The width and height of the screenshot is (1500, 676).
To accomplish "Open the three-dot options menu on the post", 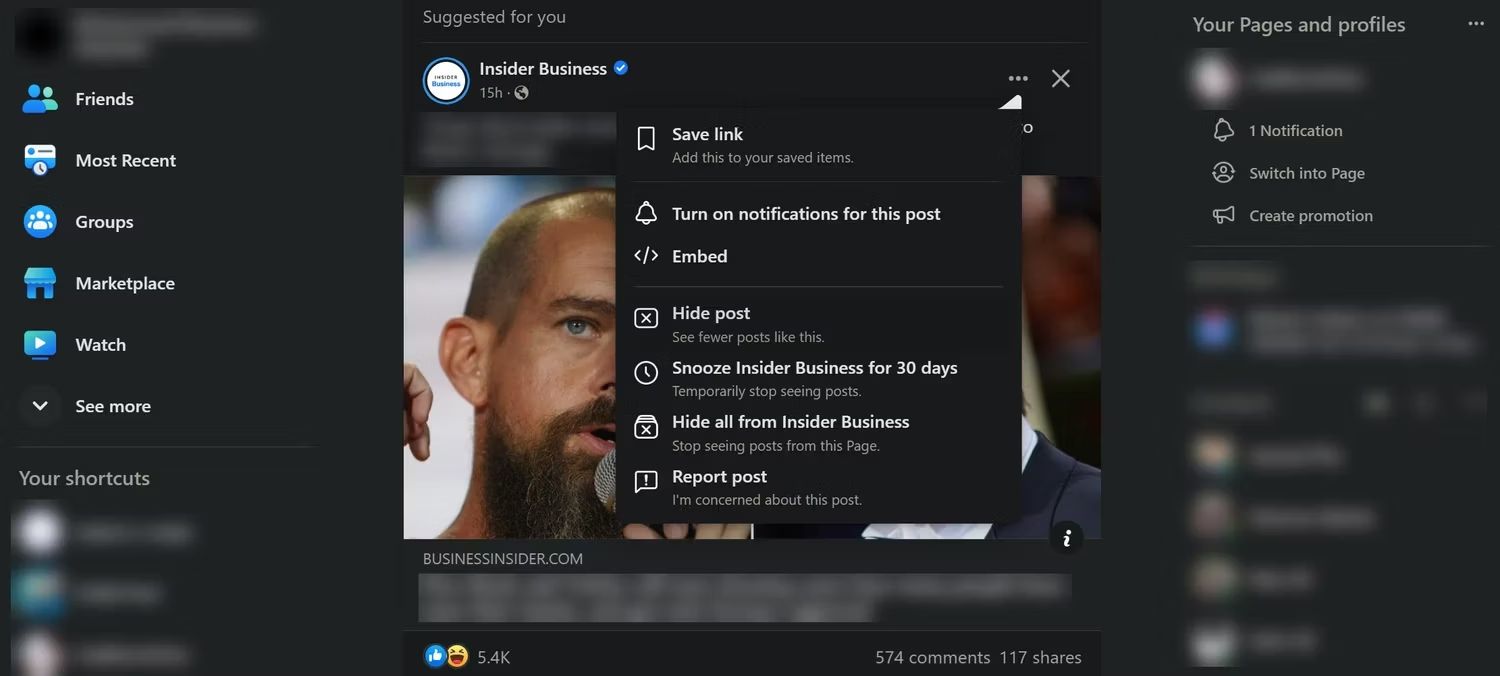I will click(x=1017, y=77).
